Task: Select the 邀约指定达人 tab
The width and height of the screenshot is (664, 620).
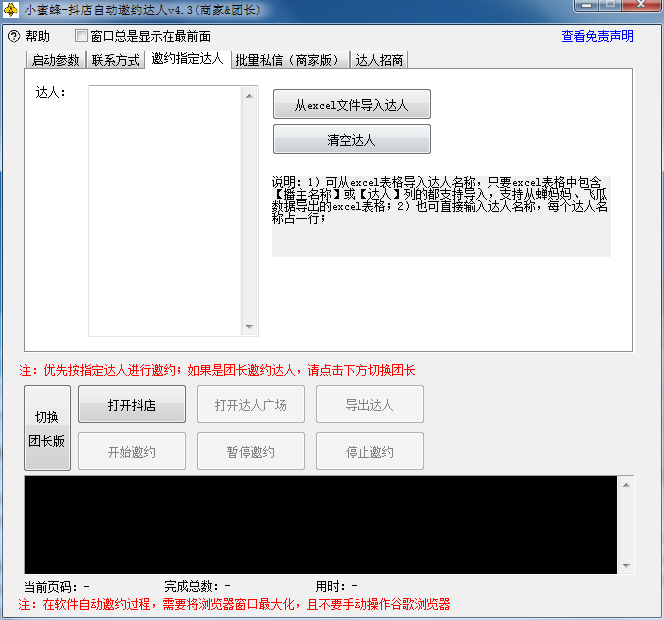Action: pyautogui.click(x=188, y=59)
